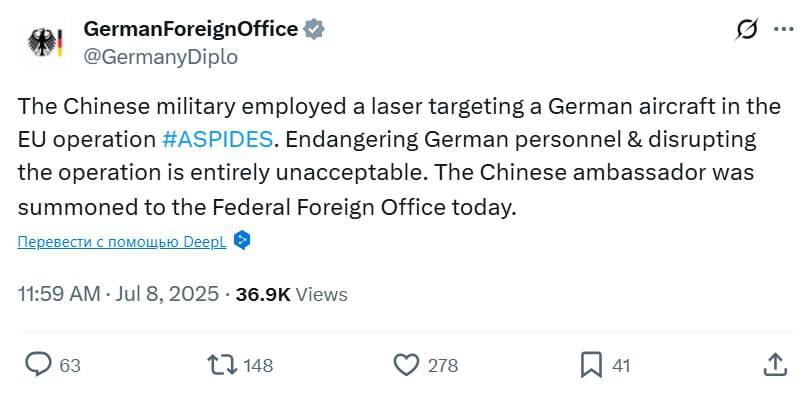Click the German eagle profile avatar
The image size is (809, 397).
tap(45, 43)
